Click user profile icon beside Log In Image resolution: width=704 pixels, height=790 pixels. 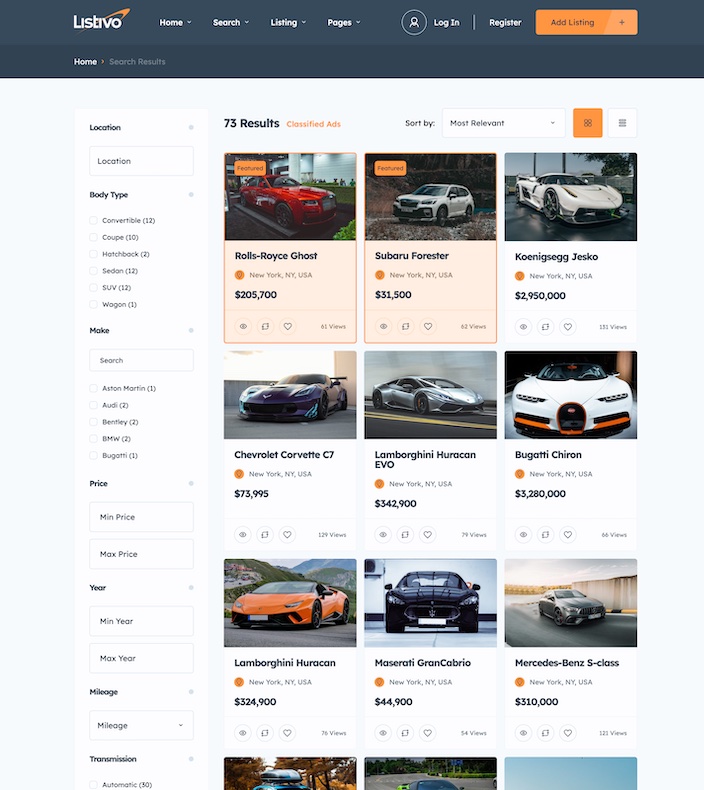pos(413,22)
